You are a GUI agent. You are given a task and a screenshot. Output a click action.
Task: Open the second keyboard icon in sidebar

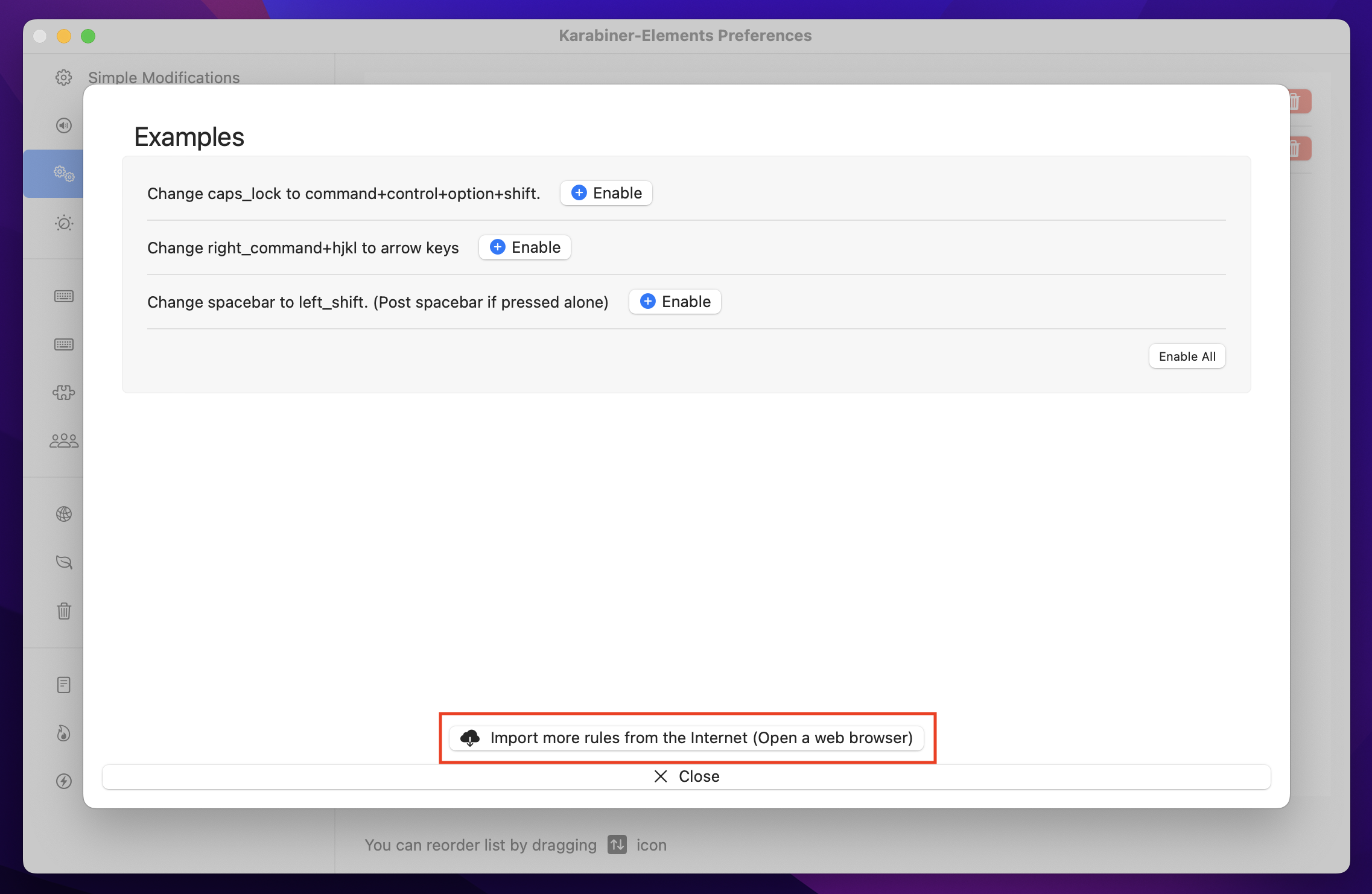tap(64, 344)
